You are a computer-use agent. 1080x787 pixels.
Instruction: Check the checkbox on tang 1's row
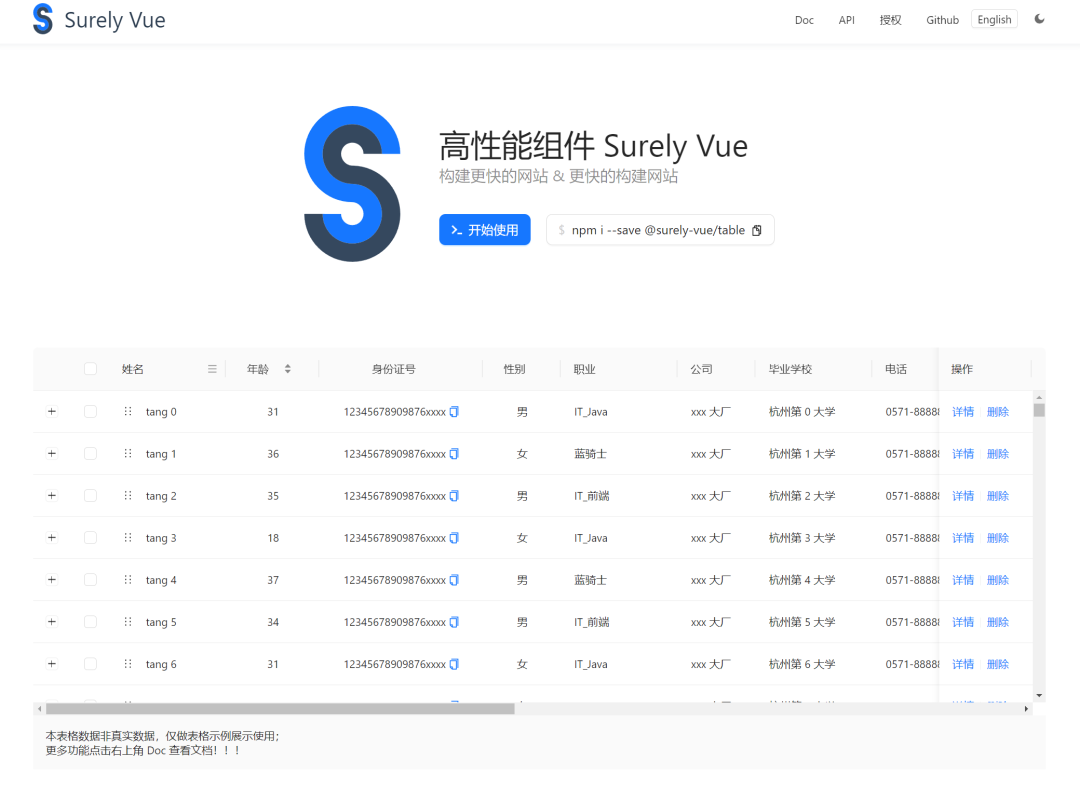(x=90, y=453)
